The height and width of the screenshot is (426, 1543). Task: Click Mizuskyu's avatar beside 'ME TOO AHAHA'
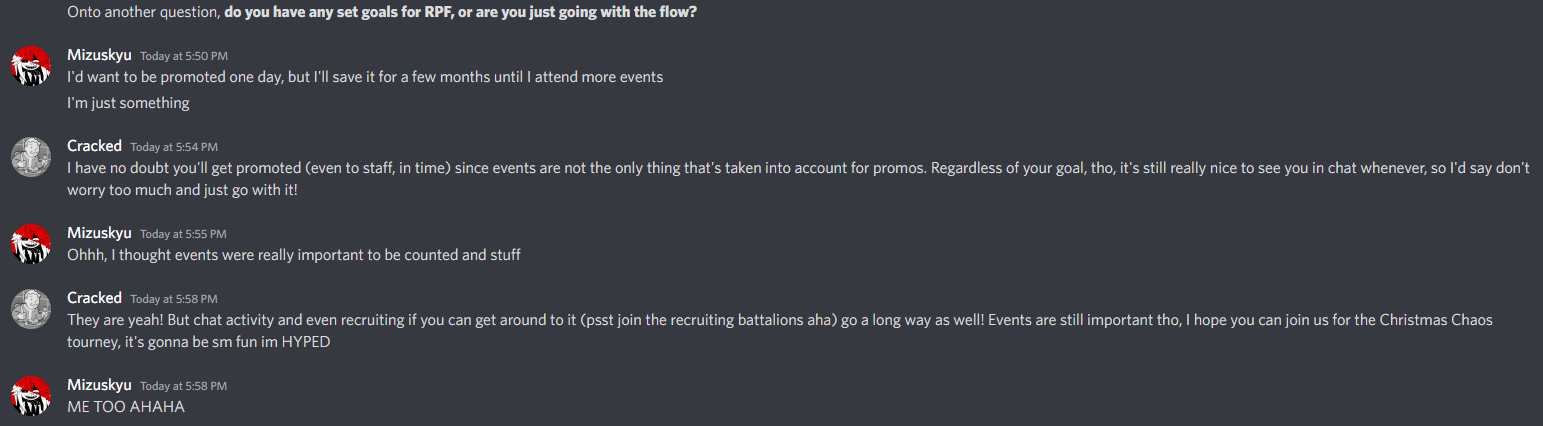coord(31,396)
